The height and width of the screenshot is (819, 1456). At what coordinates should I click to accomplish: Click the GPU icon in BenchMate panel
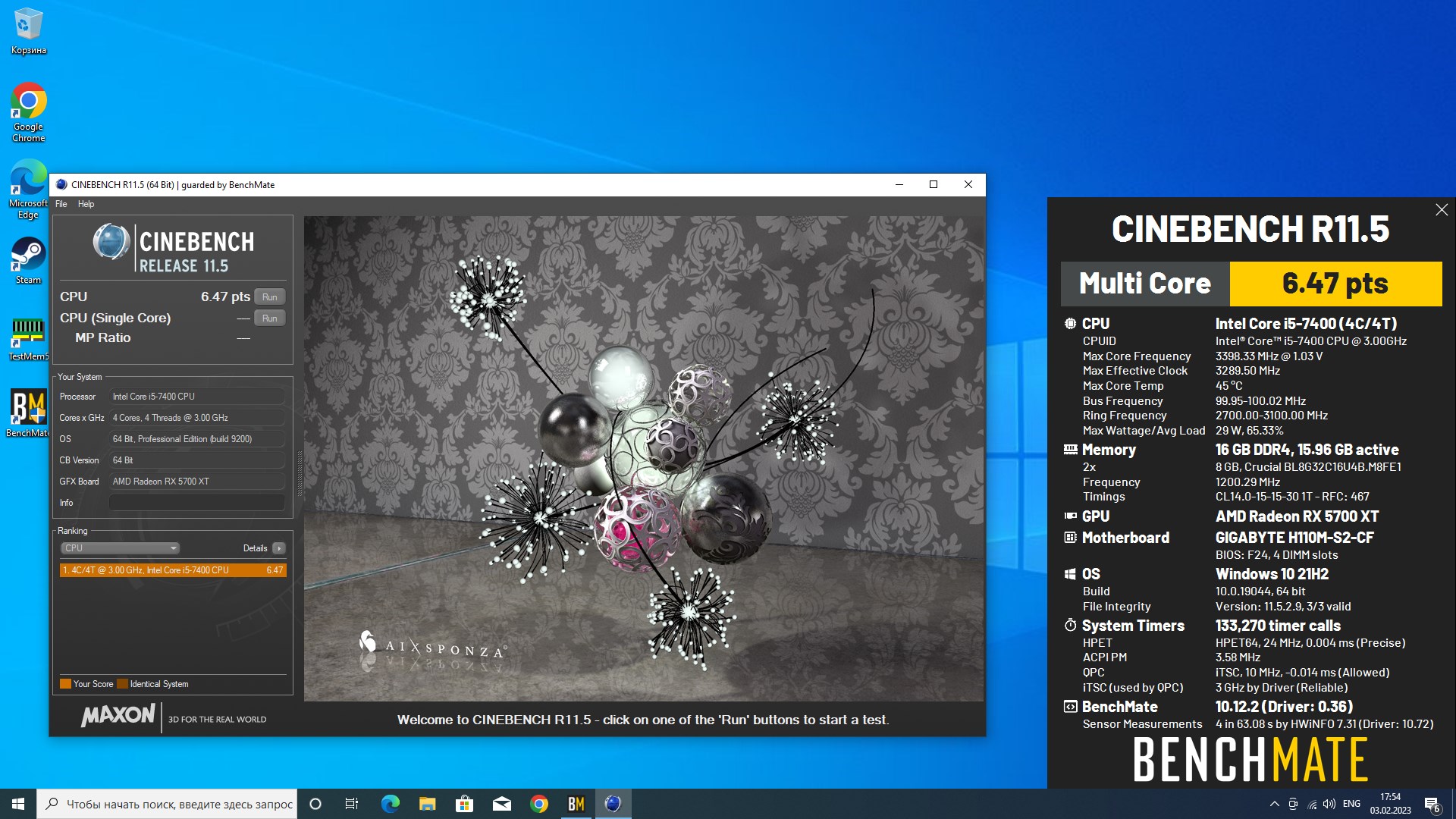tap(1070, 516)
